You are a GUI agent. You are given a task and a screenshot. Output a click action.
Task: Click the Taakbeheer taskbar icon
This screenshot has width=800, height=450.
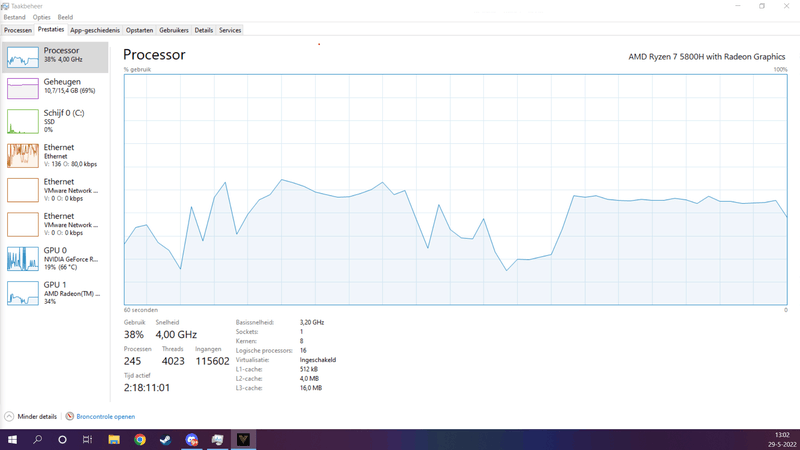click(x=217, y=439)
